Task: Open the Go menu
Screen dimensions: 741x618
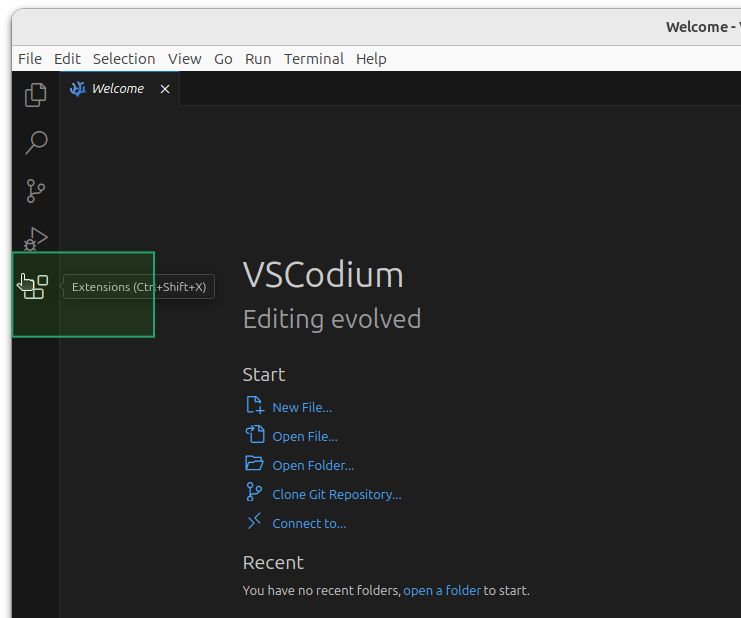Action: click(223, 59)
